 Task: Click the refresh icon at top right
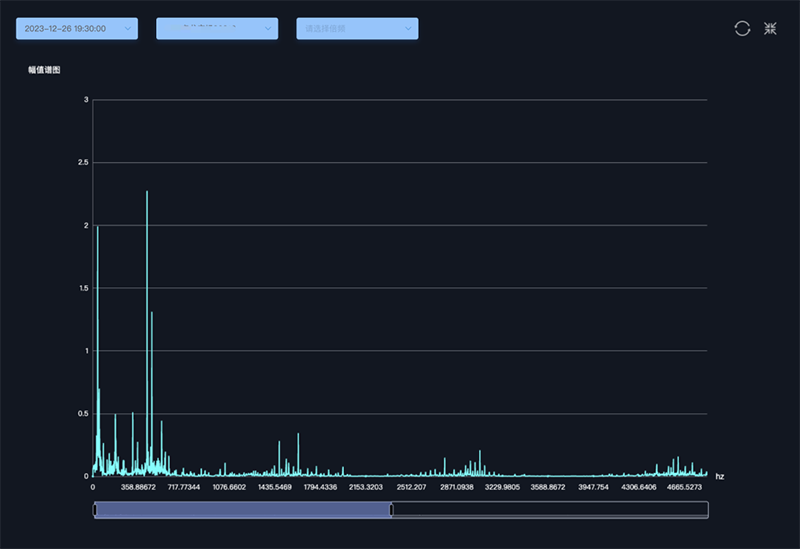click(742, 29)
